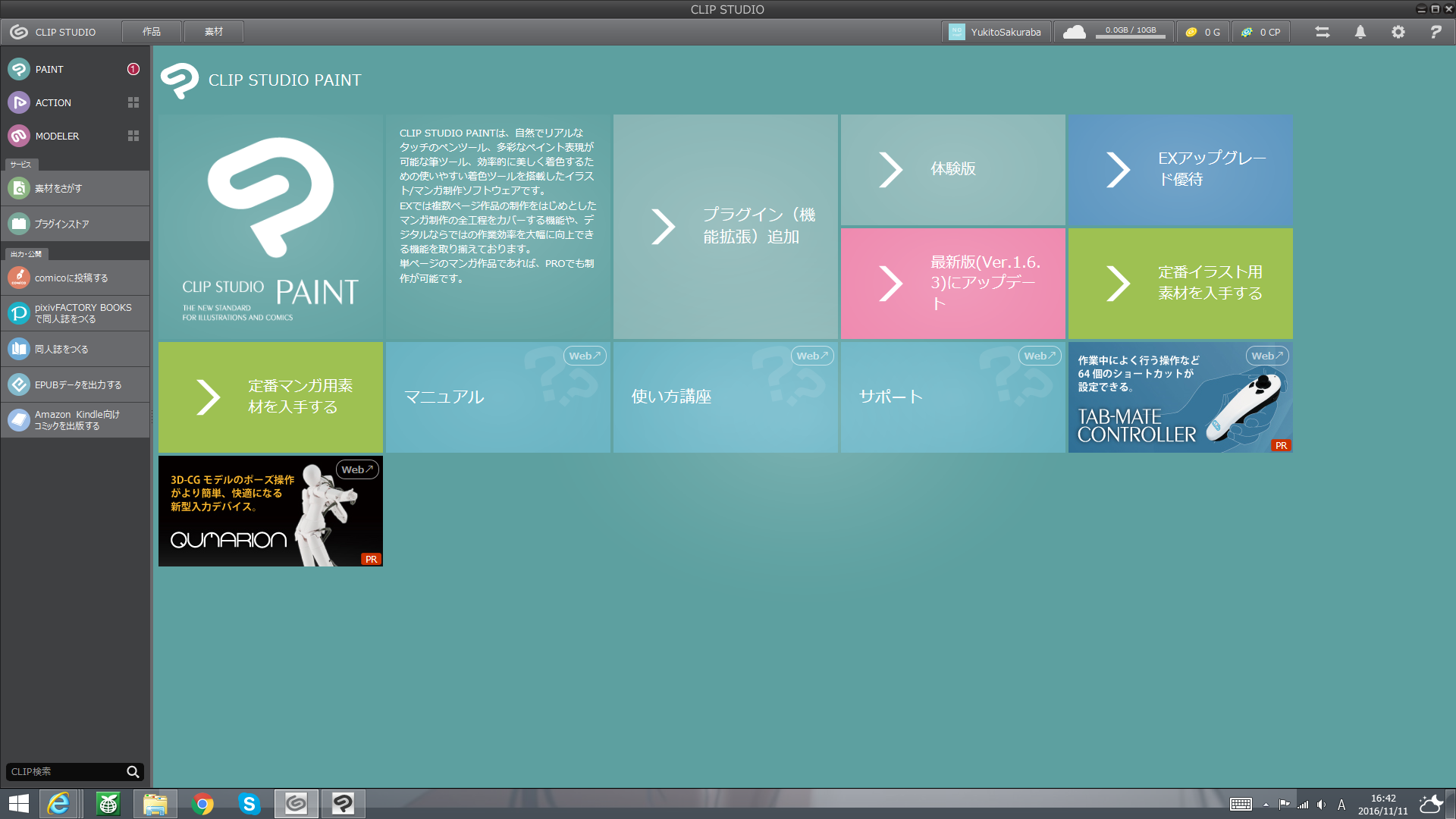Open the ACTION app in sidebar

click(x=61, y=102)
